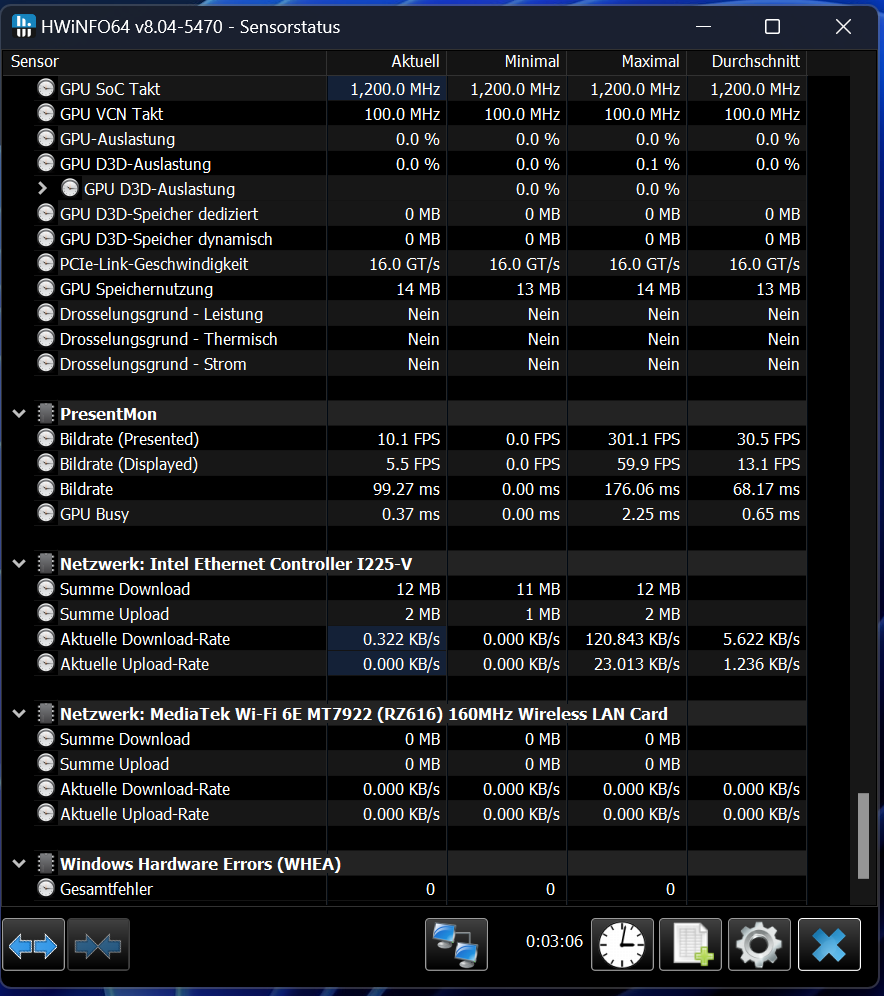Select the 30.5 FPS average value
The image size is (884, 996).
point(768,439)
